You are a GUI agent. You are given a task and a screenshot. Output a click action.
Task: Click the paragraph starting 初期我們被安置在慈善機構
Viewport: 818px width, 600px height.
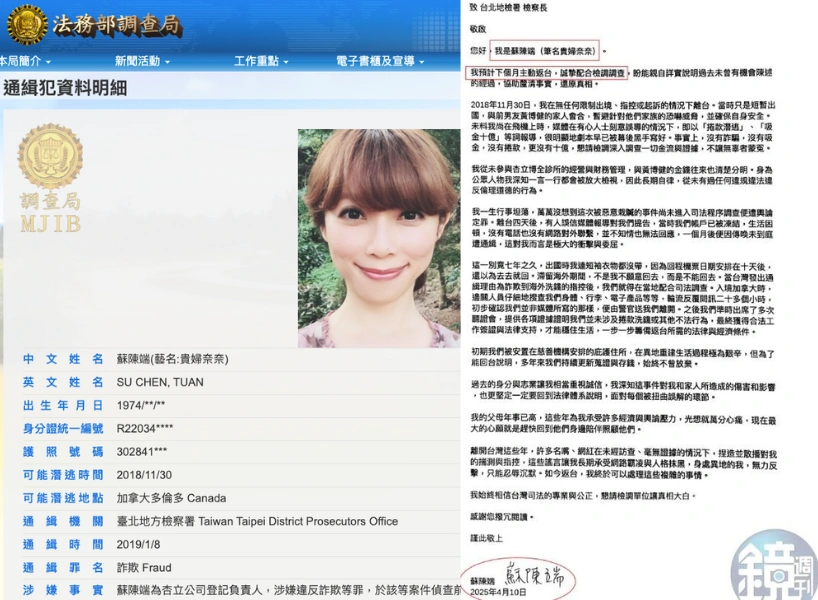pos(623,358)
